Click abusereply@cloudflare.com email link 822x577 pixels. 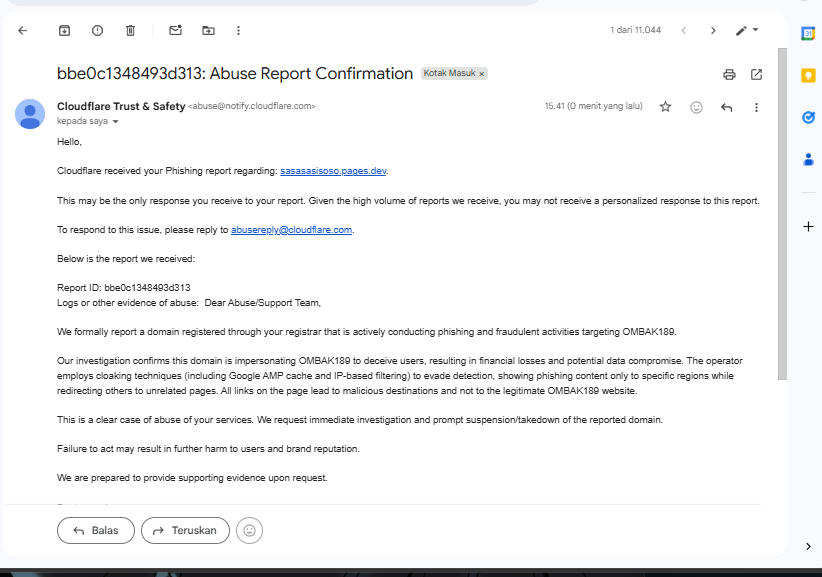291,230
